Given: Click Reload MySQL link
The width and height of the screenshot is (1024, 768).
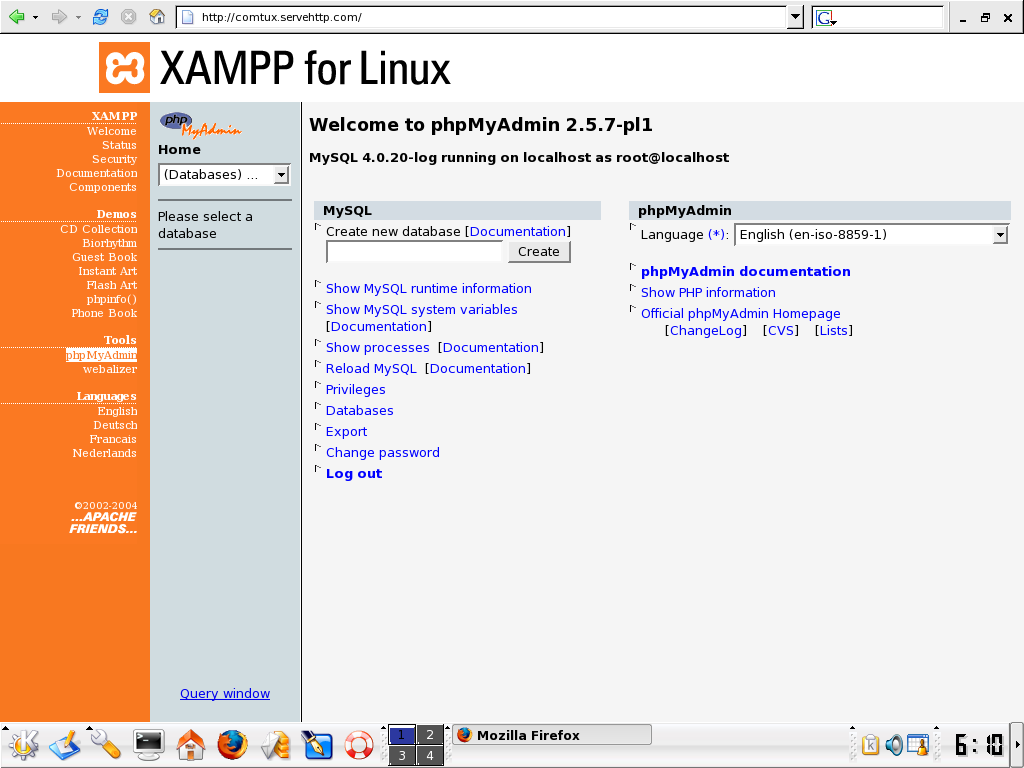Looking at the screenshot, I should click(x=371, y=368).
